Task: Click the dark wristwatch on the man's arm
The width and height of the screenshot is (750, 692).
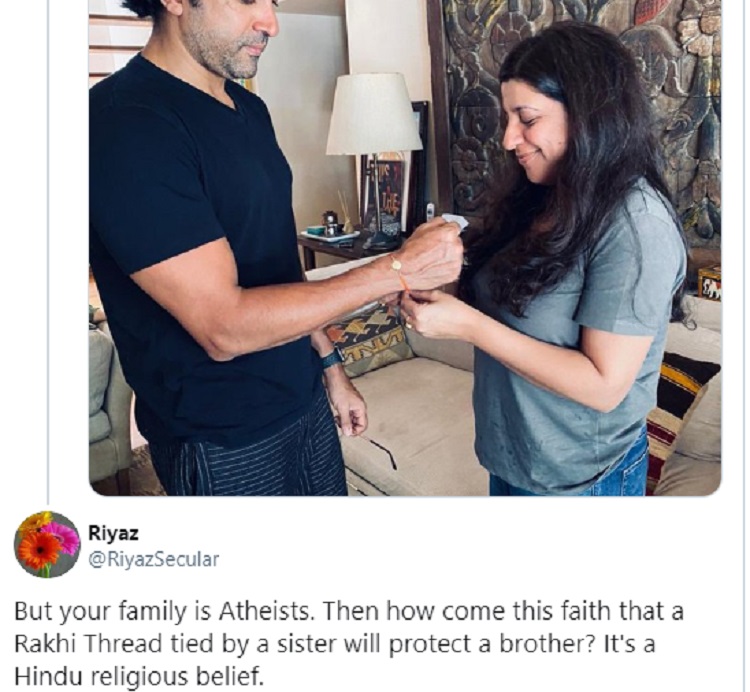Action: pyautogui.click(x=332, y=359)
